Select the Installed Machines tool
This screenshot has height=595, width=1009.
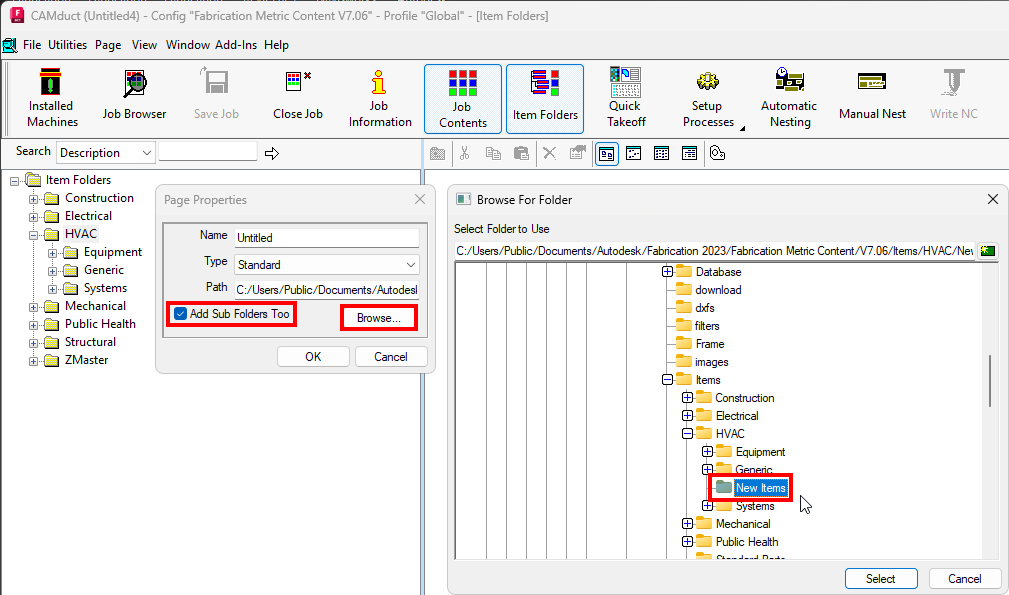50,97
